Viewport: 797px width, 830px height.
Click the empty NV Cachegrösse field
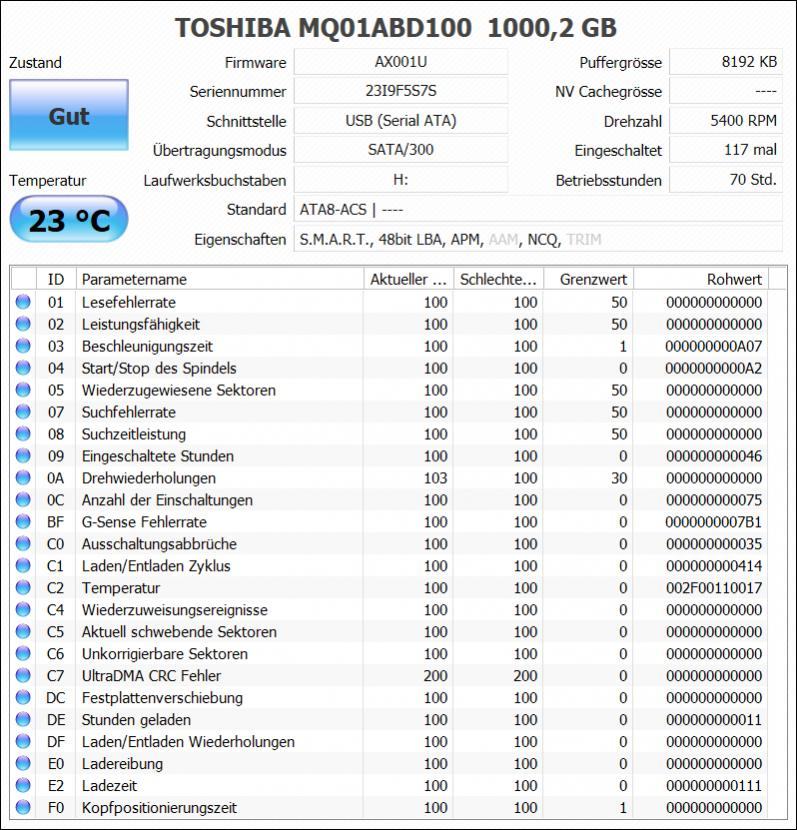(726, 91)
